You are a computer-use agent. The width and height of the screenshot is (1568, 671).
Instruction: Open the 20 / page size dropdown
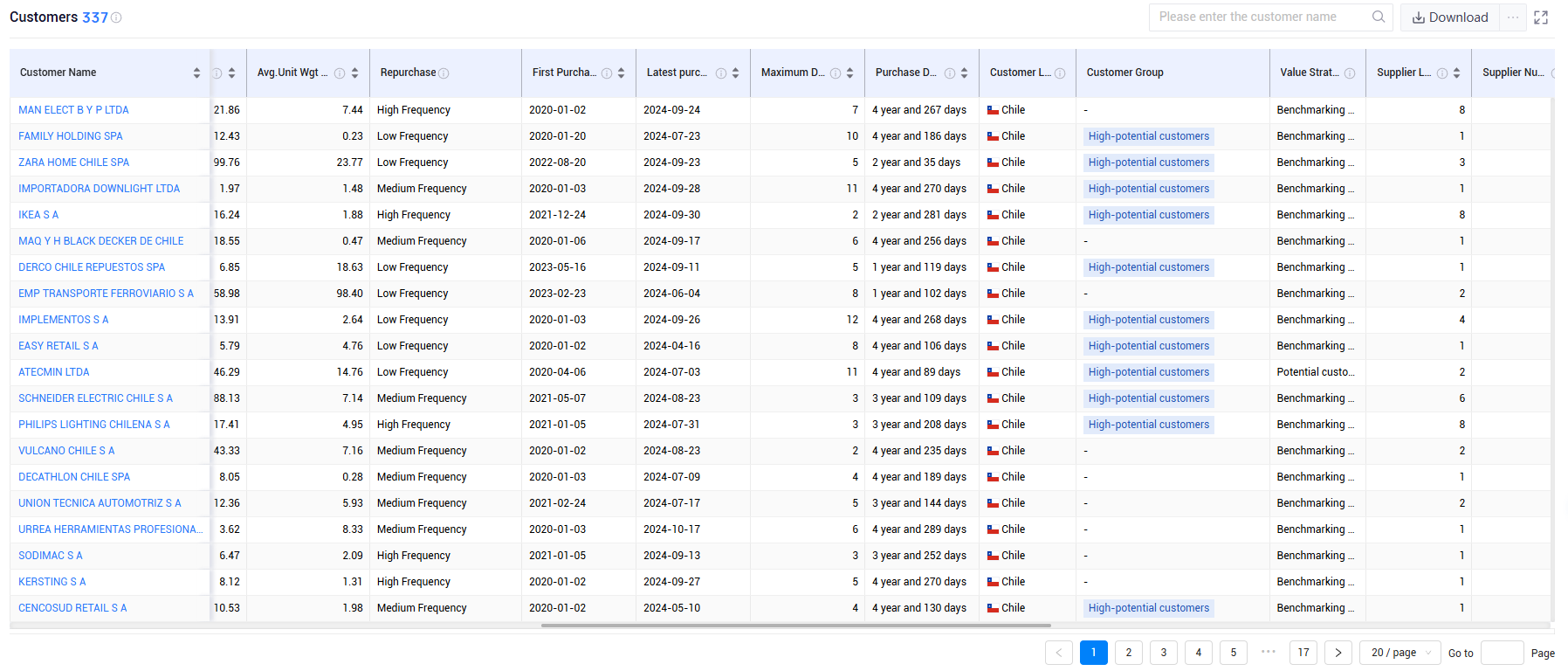click(1400, 653)
